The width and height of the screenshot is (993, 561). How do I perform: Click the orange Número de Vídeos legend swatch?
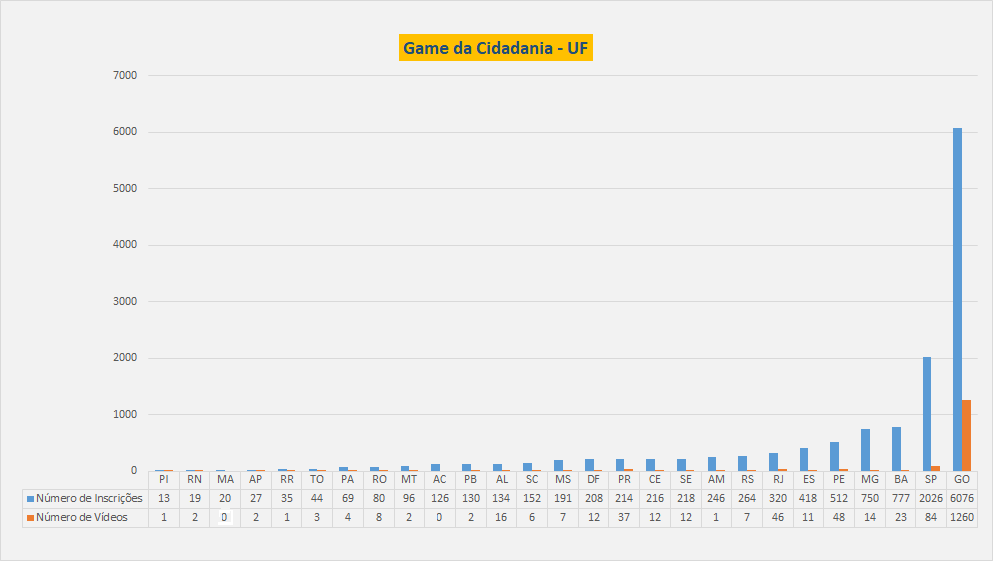tap(30, 517)
